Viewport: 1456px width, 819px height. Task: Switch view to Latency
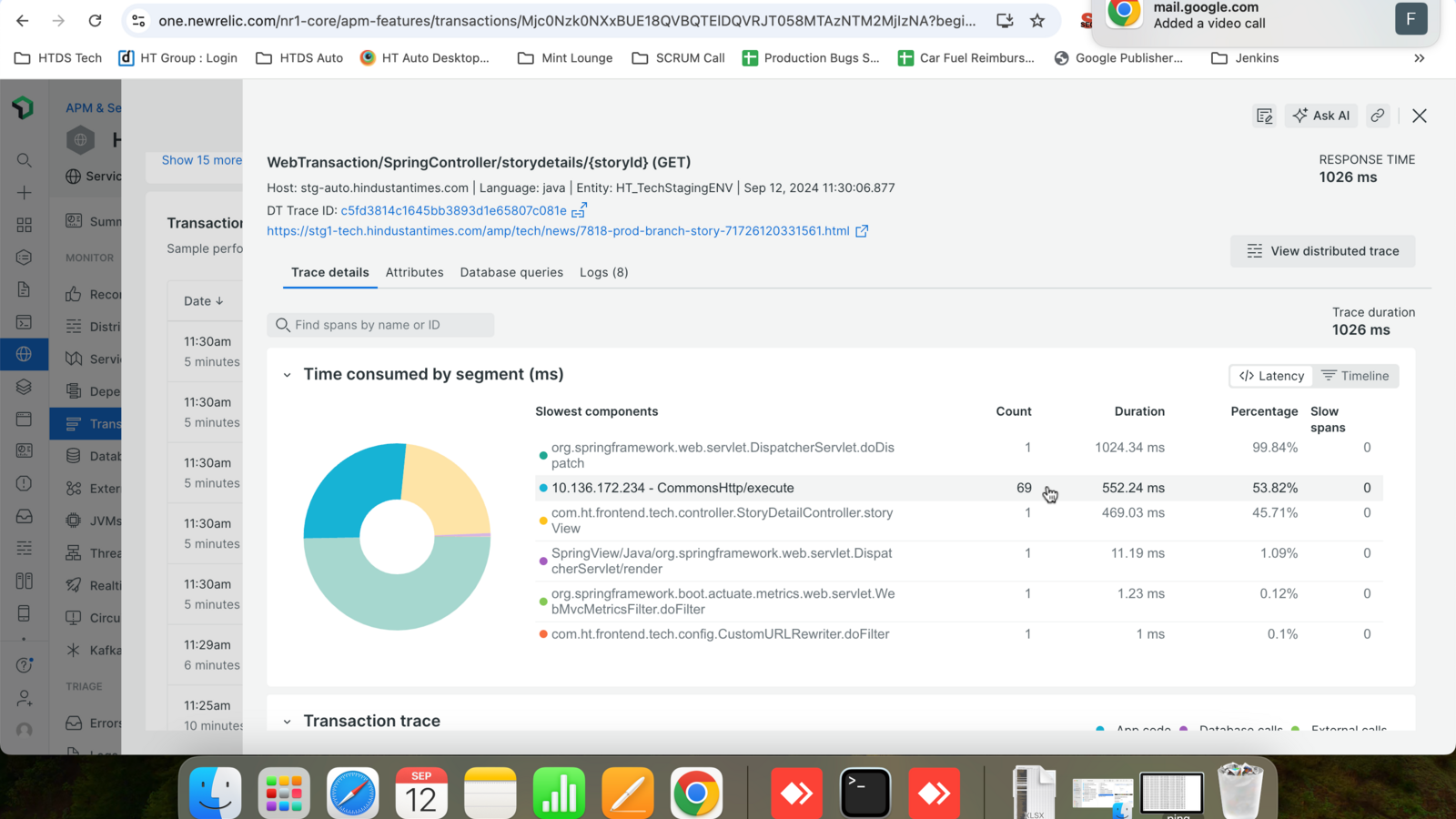pos(1271,376)
